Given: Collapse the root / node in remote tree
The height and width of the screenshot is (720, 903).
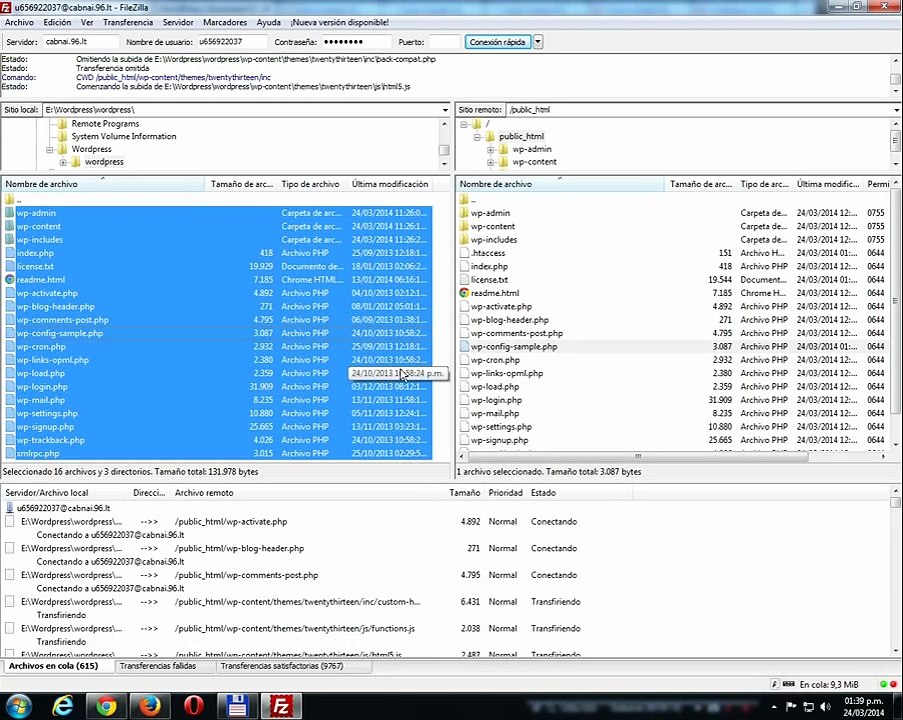Looking at the screenshot, I should pos(464,124).
